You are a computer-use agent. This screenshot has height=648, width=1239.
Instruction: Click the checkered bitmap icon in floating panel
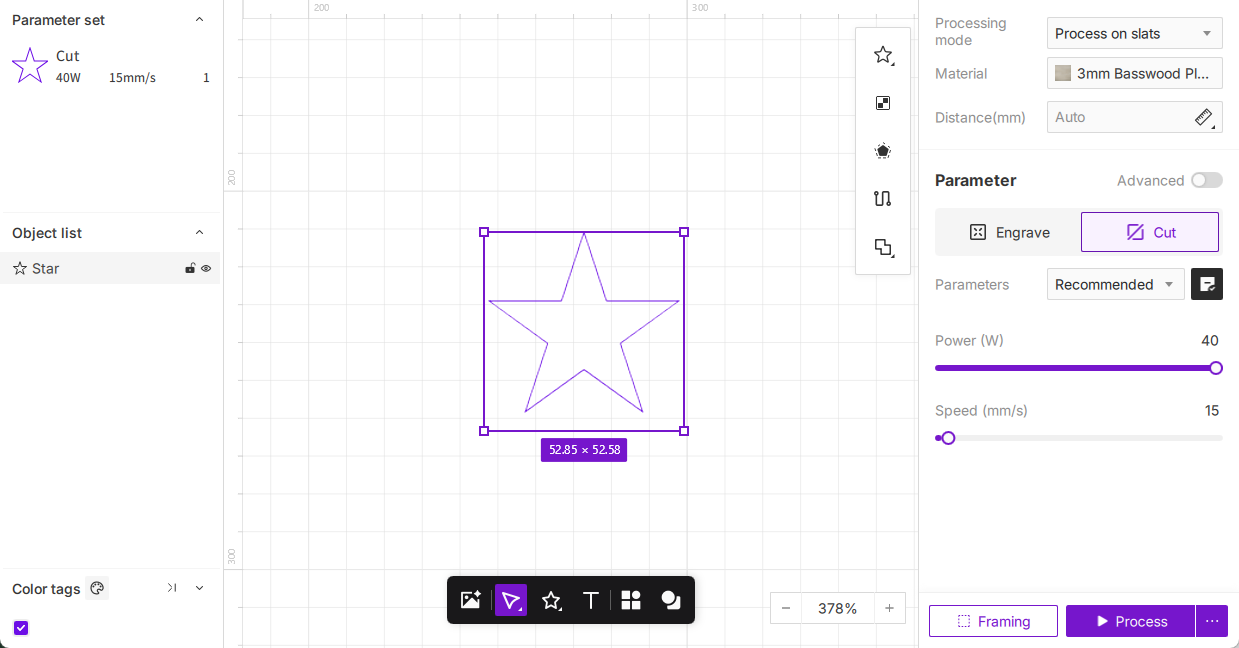click(x=883, y=103)
